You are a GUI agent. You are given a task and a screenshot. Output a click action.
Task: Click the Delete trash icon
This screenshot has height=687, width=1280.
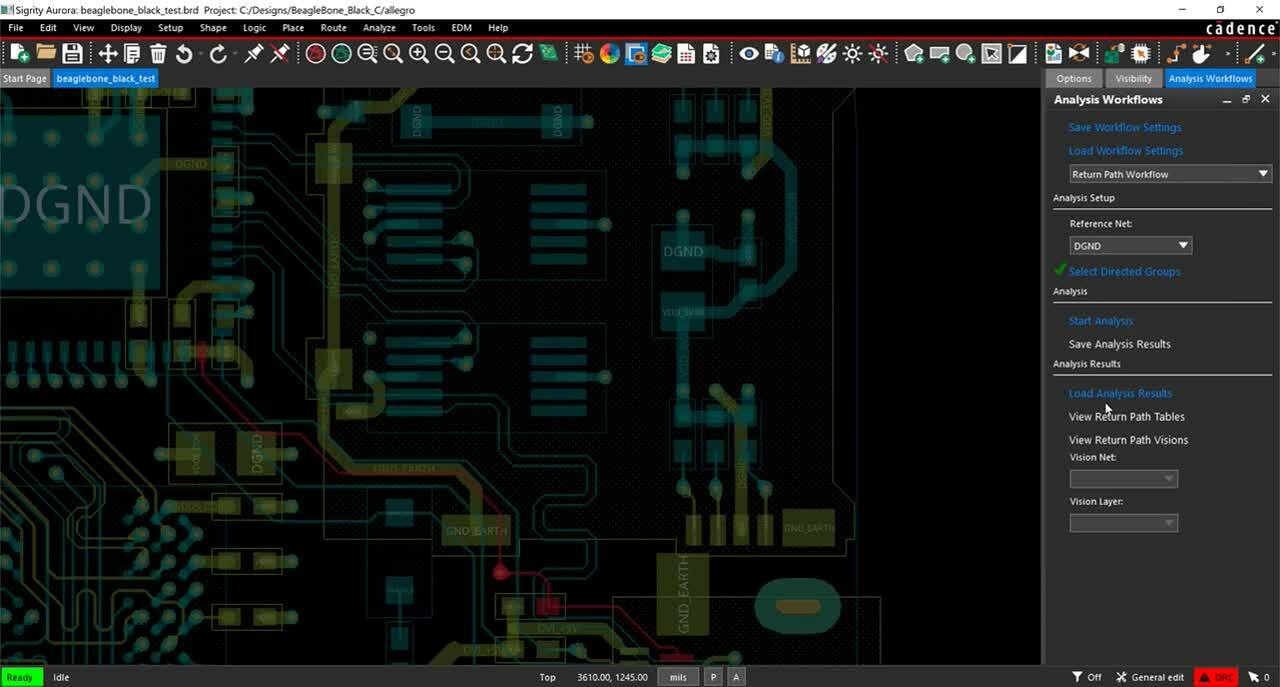[x=158, y=53]
